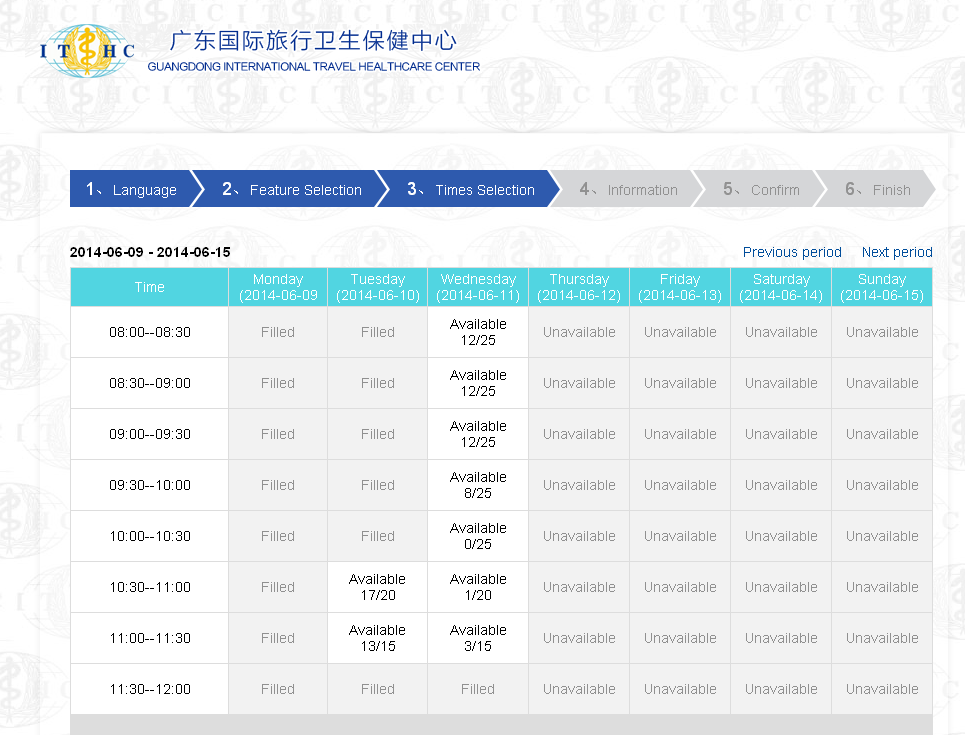Click the Thursday (2014-06-12) column header
This screenshot has height=735, width=965.
579,287
